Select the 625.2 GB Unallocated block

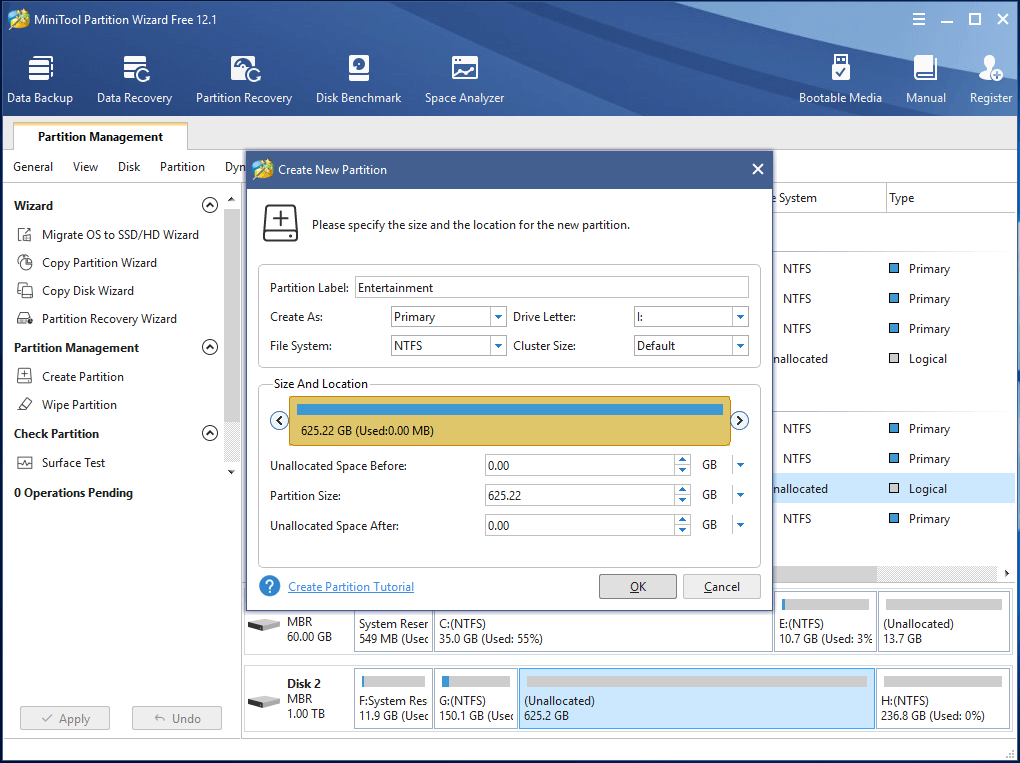697,699
